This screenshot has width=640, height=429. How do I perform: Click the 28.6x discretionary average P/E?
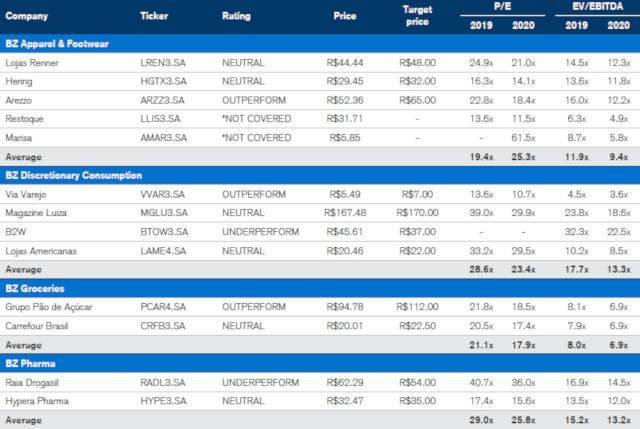tap(481, 269)
